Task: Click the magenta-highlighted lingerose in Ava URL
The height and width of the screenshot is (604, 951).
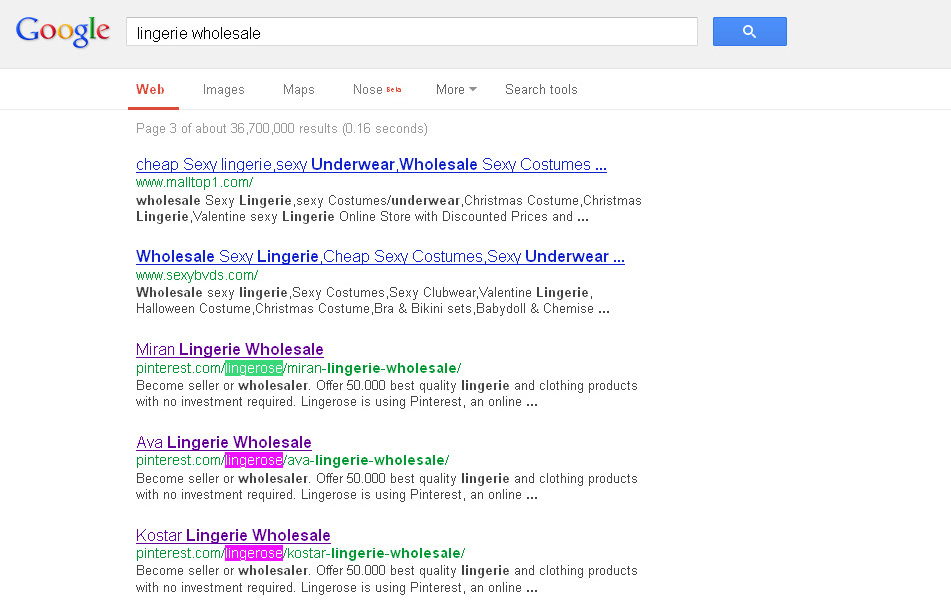Action: coord(254,460)
